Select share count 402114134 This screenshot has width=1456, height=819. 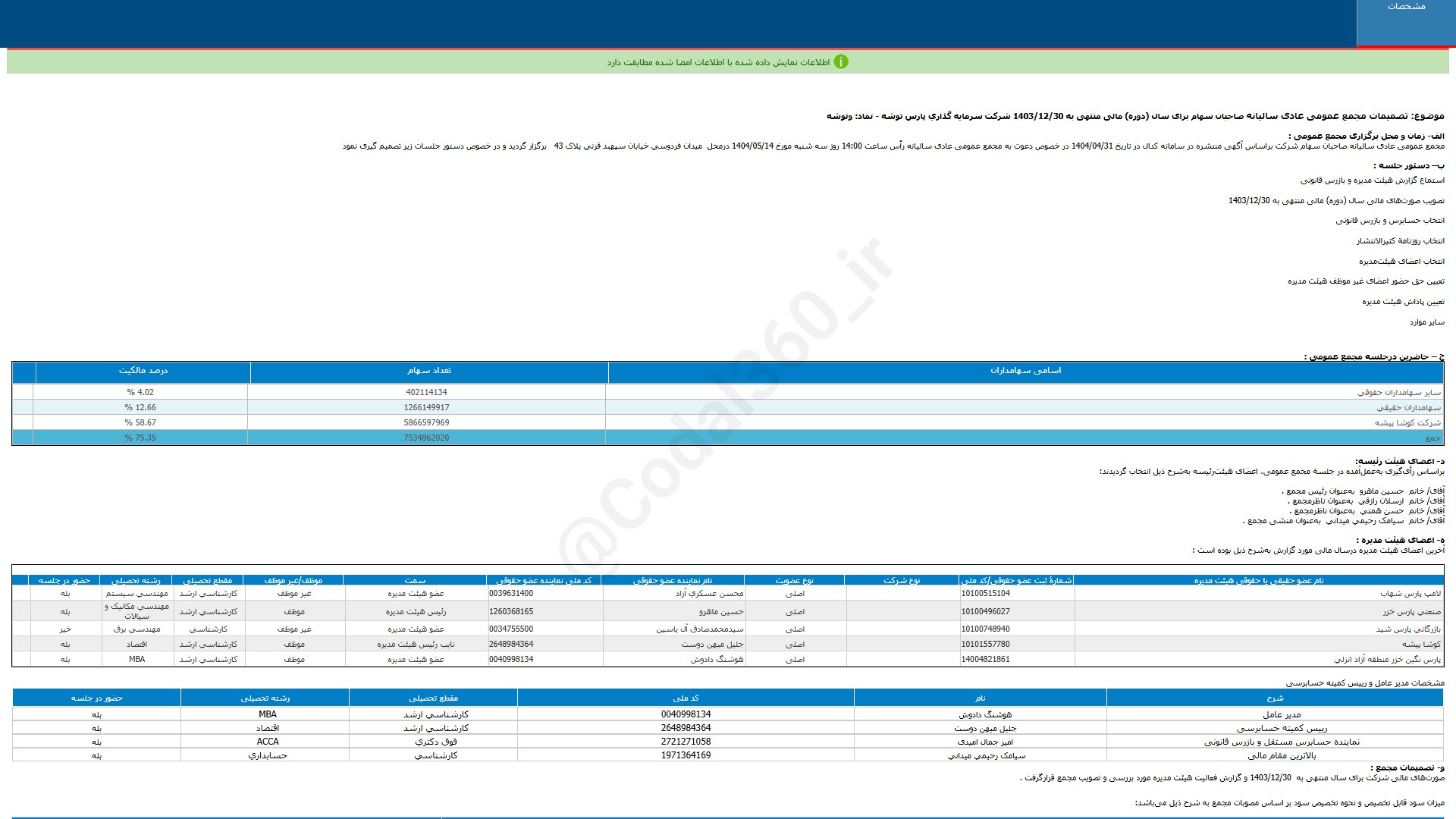tap(426, 393)
